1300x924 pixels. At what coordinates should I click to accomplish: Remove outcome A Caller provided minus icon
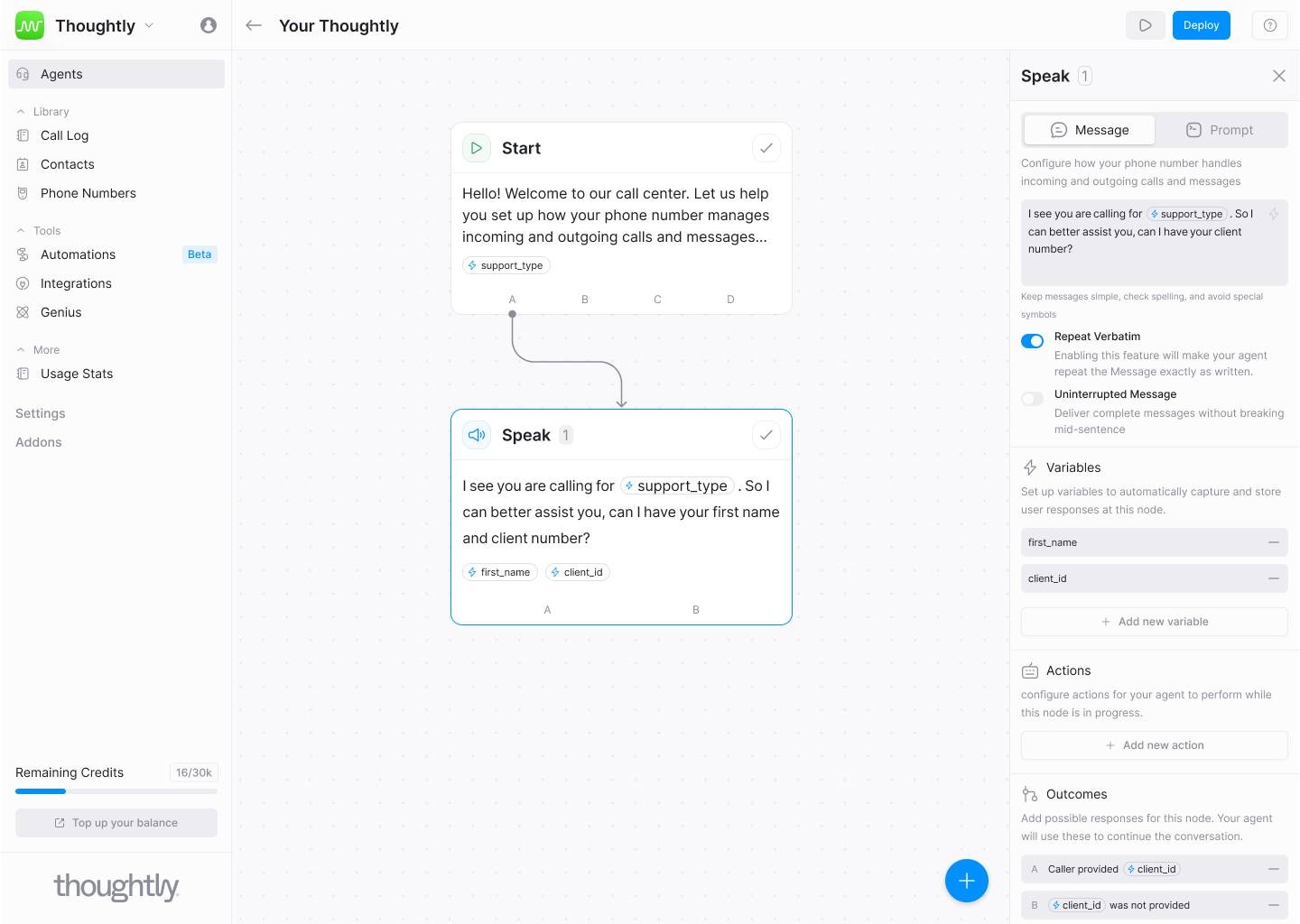click(1274, 869)
